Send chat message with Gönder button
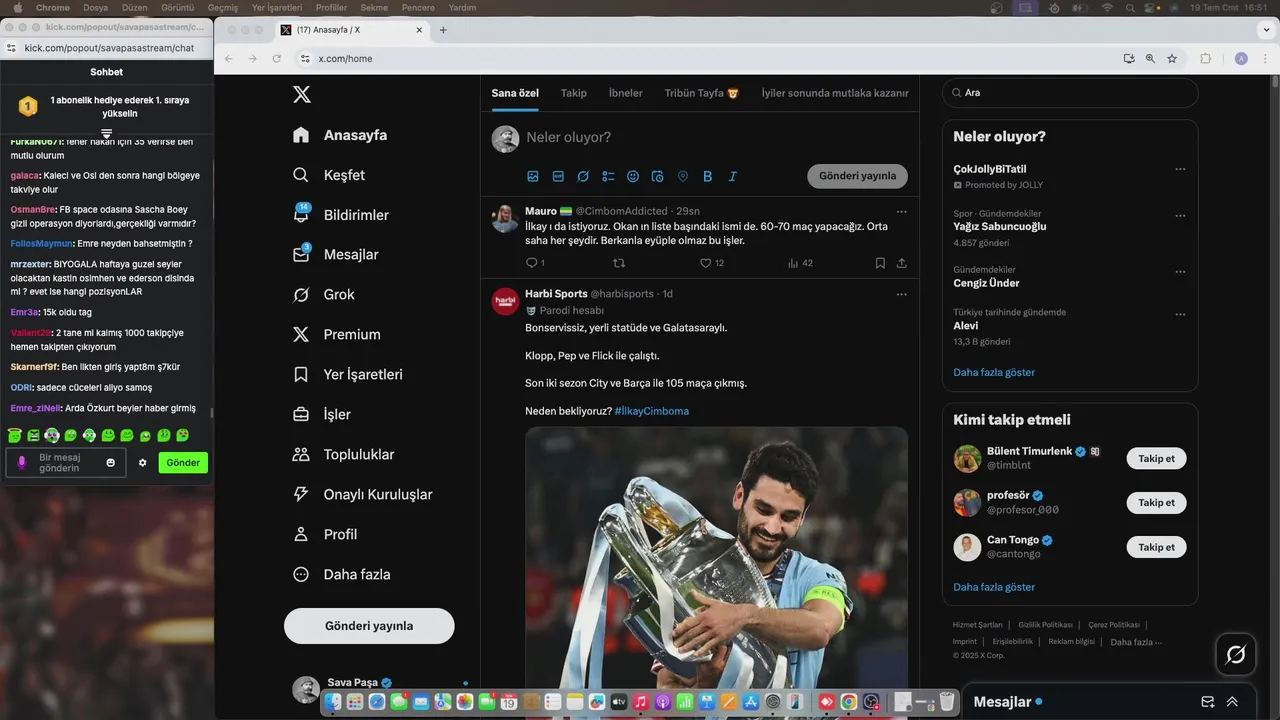Screen dimensions: 1280x720 (x=183, y=463)
